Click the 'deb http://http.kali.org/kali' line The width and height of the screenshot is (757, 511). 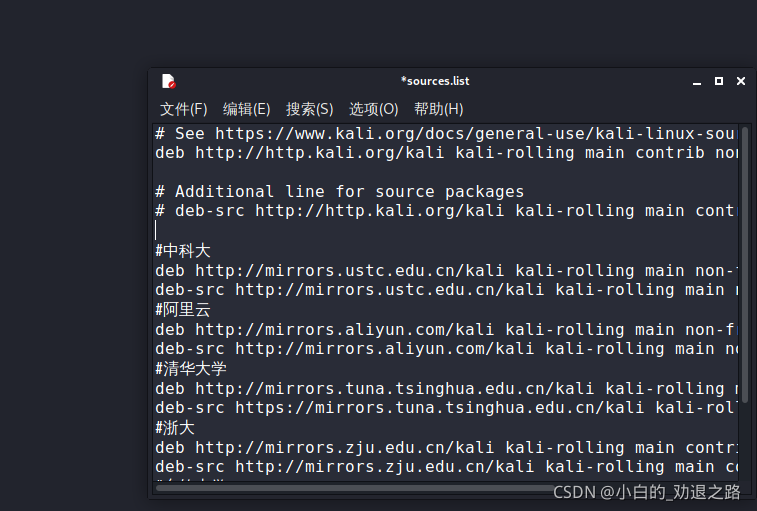tap(447, 153)
